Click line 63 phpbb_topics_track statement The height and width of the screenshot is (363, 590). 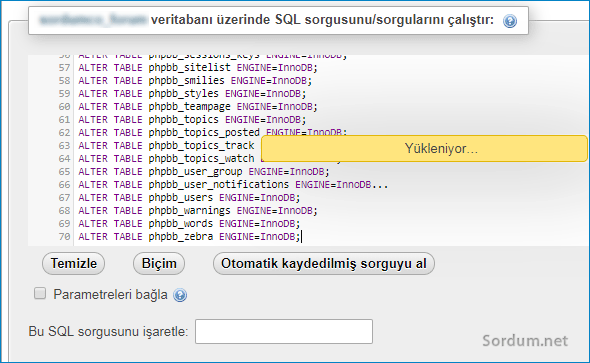click(166, 146)
